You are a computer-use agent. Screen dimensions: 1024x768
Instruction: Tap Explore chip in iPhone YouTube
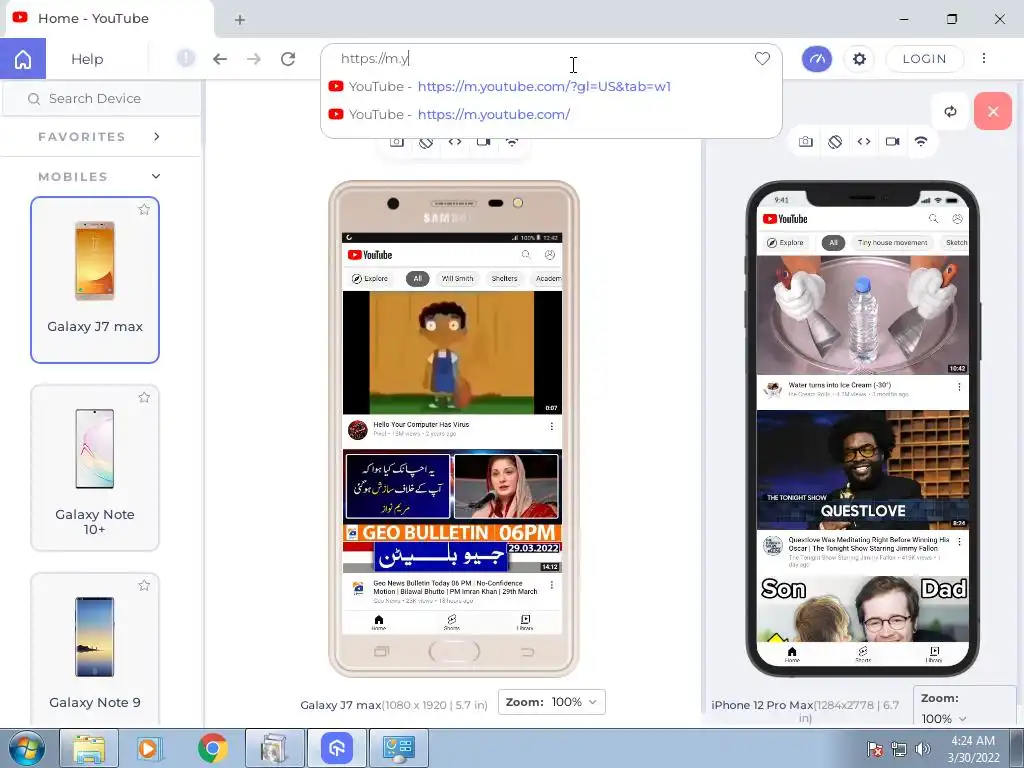(786, 243)
